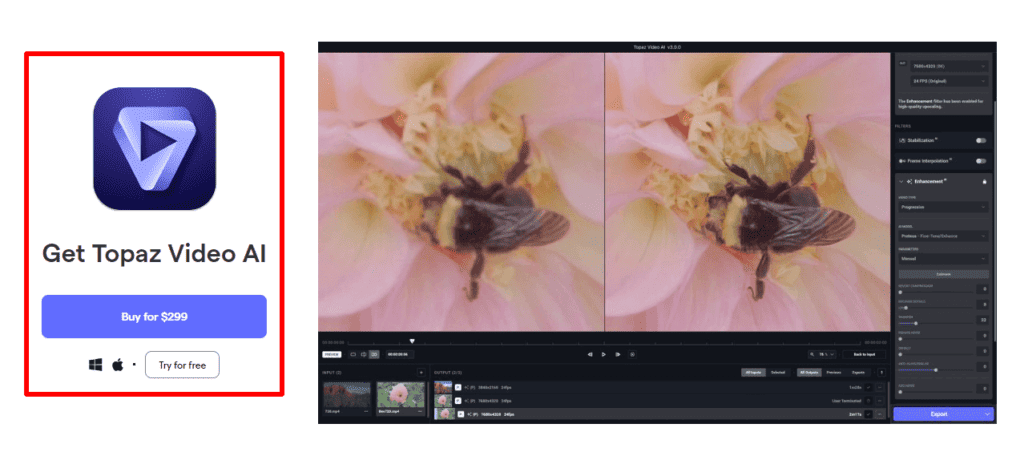The height and width of the screenshot is (456, 1024).
Task: Open the Proteus AI model dropdown
Action: coord(944,236)
